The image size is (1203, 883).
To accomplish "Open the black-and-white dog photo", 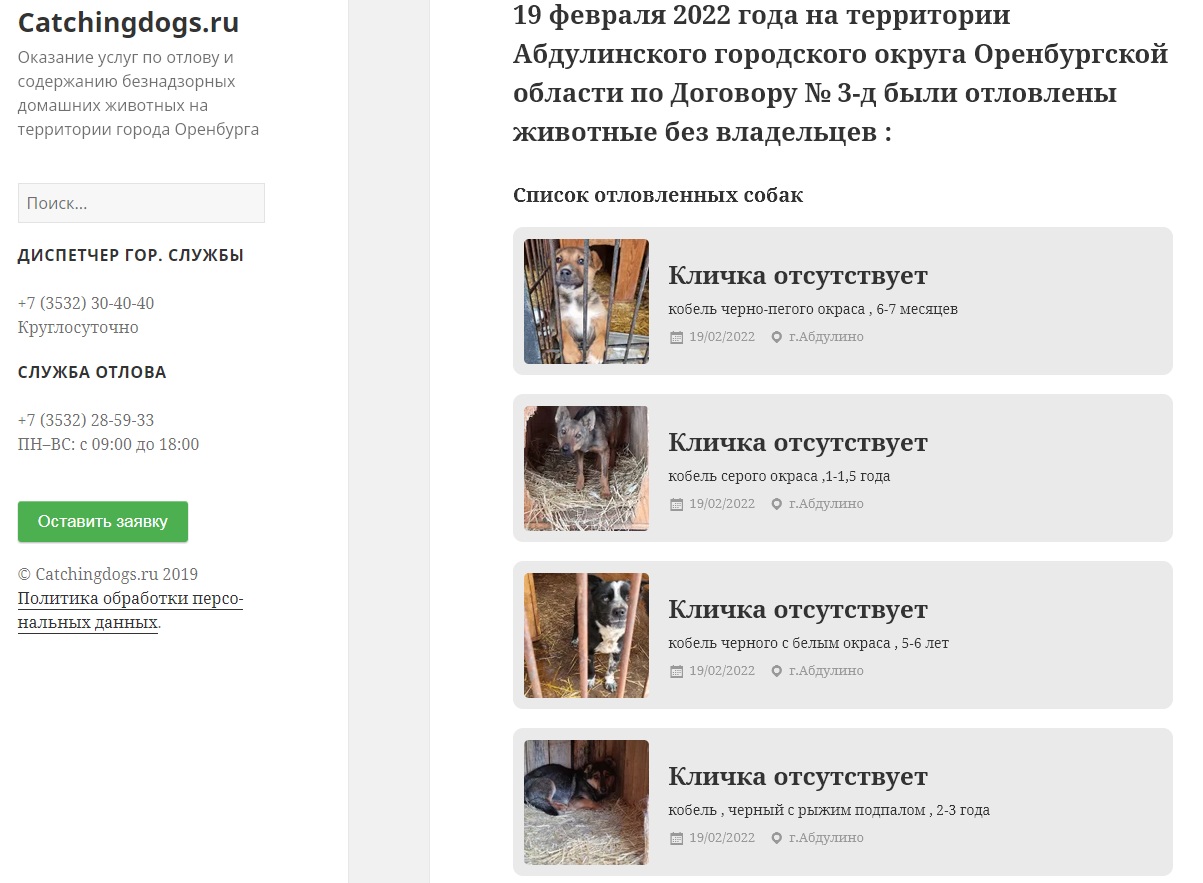I will point(586,635).
